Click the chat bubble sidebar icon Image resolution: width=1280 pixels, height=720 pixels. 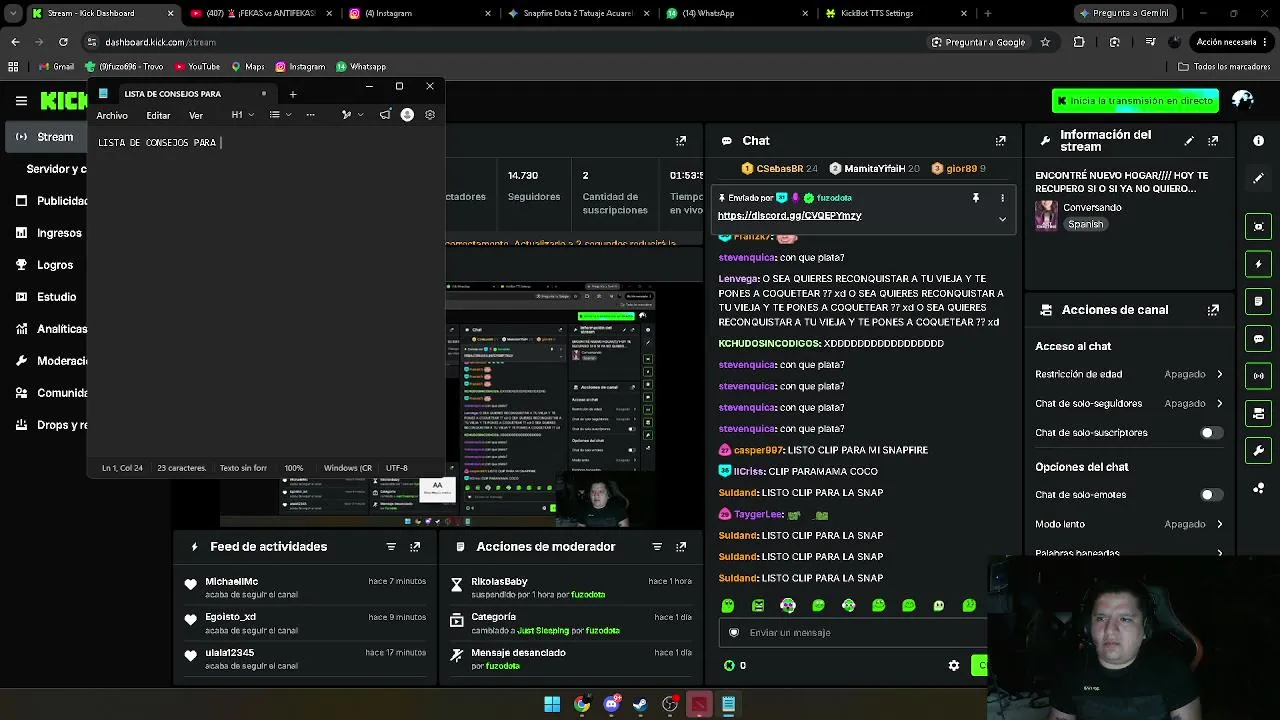(x=1259, y=339)
